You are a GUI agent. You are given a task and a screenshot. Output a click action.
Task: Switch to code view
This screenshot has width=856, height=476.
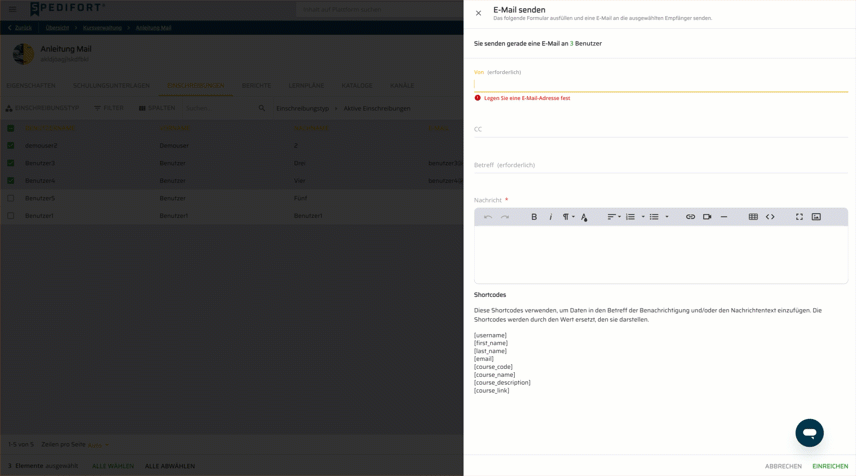(770, 217)
